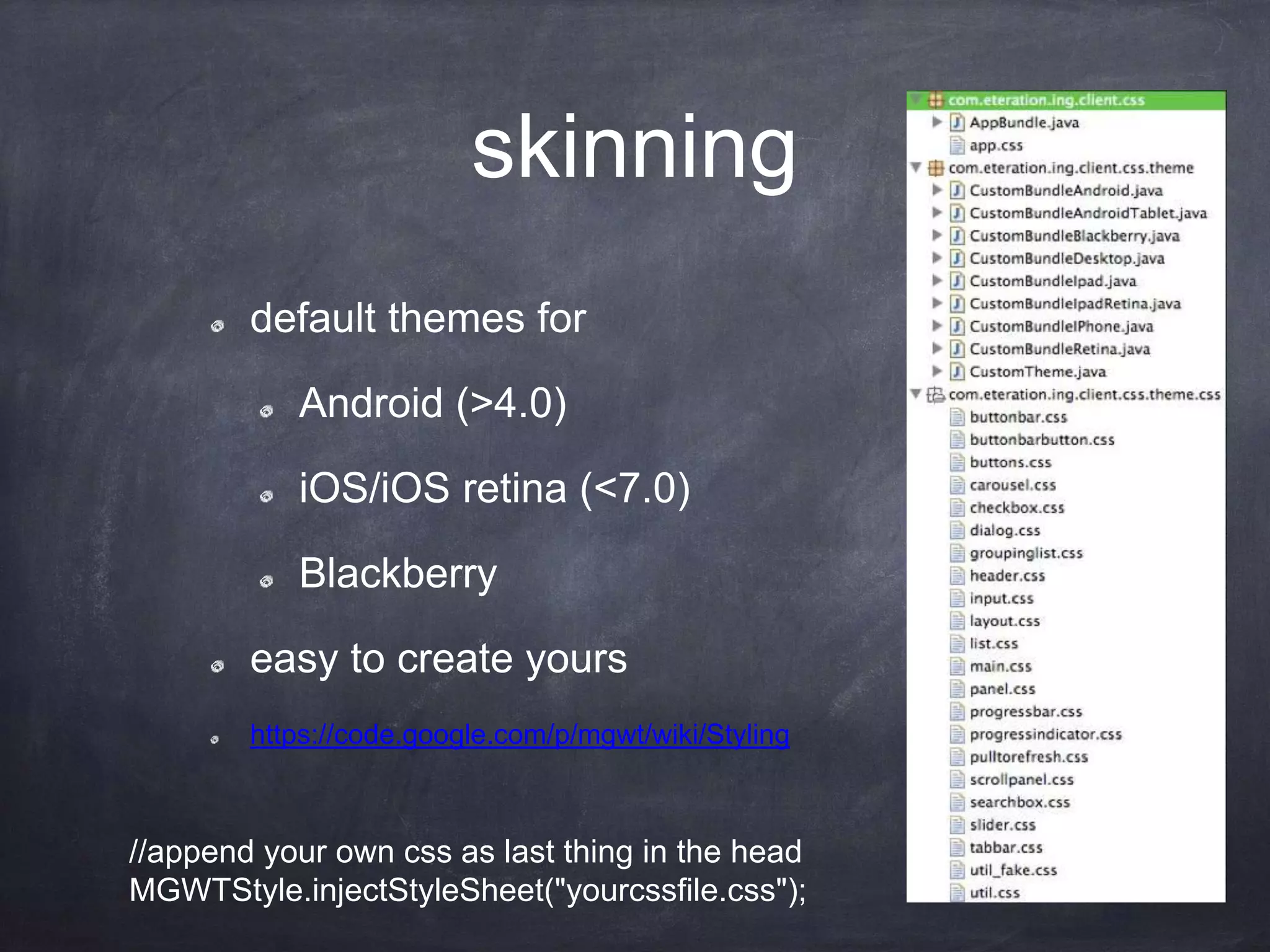The image size is (1270, 952).
Task: Select slider.css in the tree
Action: click(1003, 825)
